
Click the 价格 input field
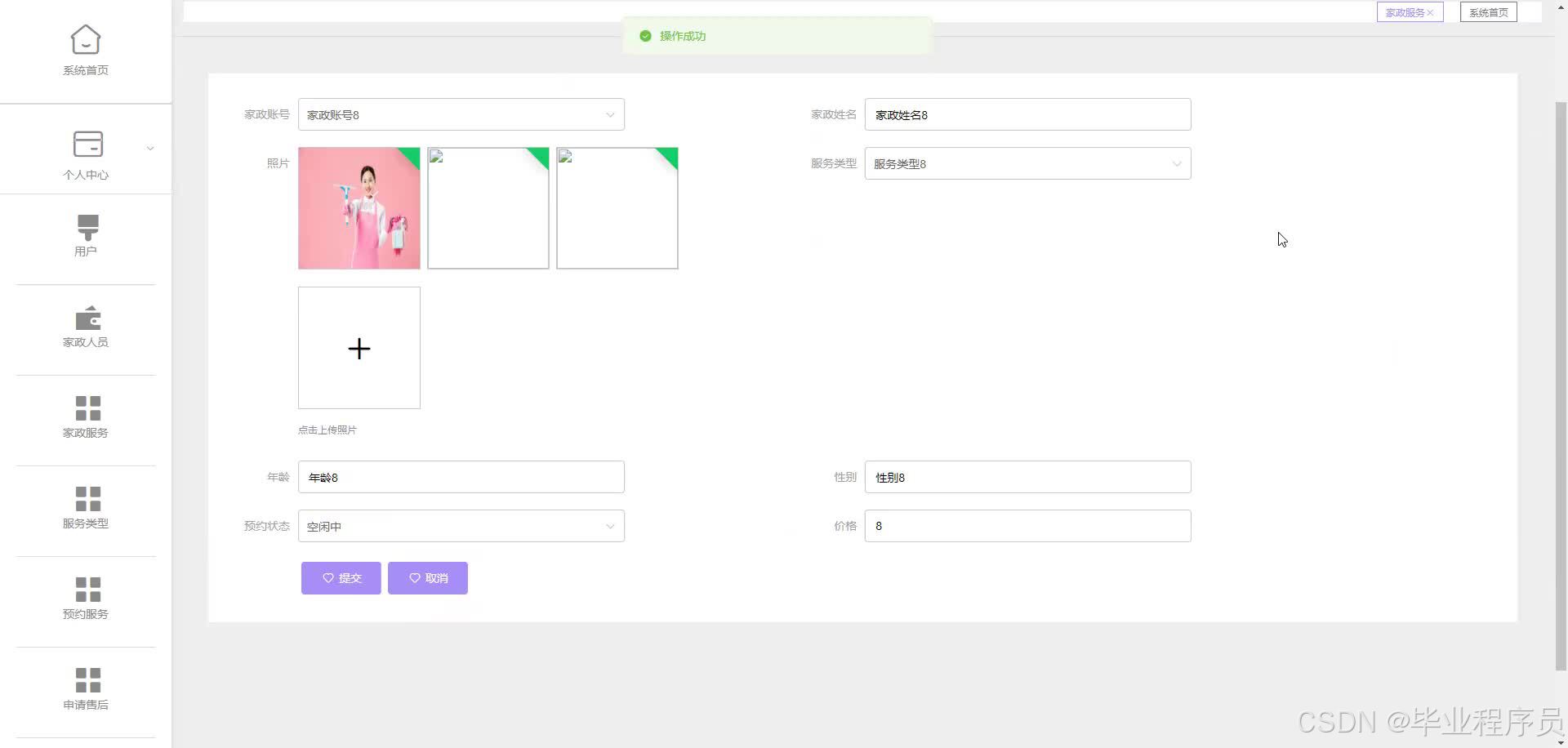[x=1027, y=526]
